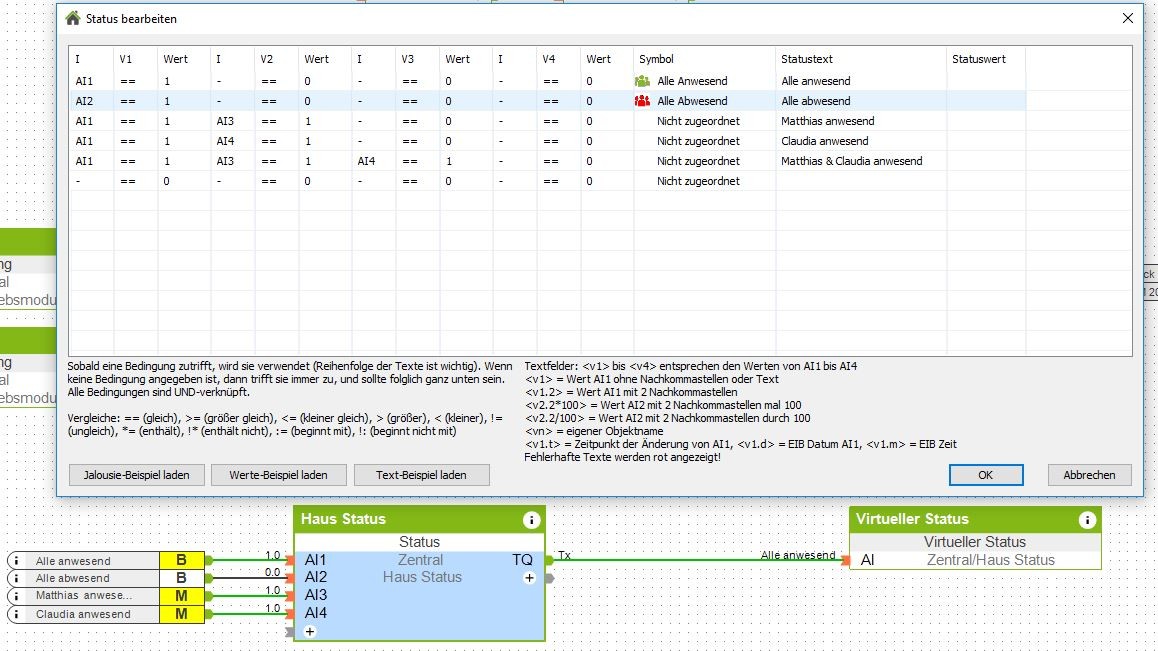This screenshot has height=651, width=1158.
Task: Click 'Zentral/Haus Status' label in Virtueller Status
Action: click(990, 560)
